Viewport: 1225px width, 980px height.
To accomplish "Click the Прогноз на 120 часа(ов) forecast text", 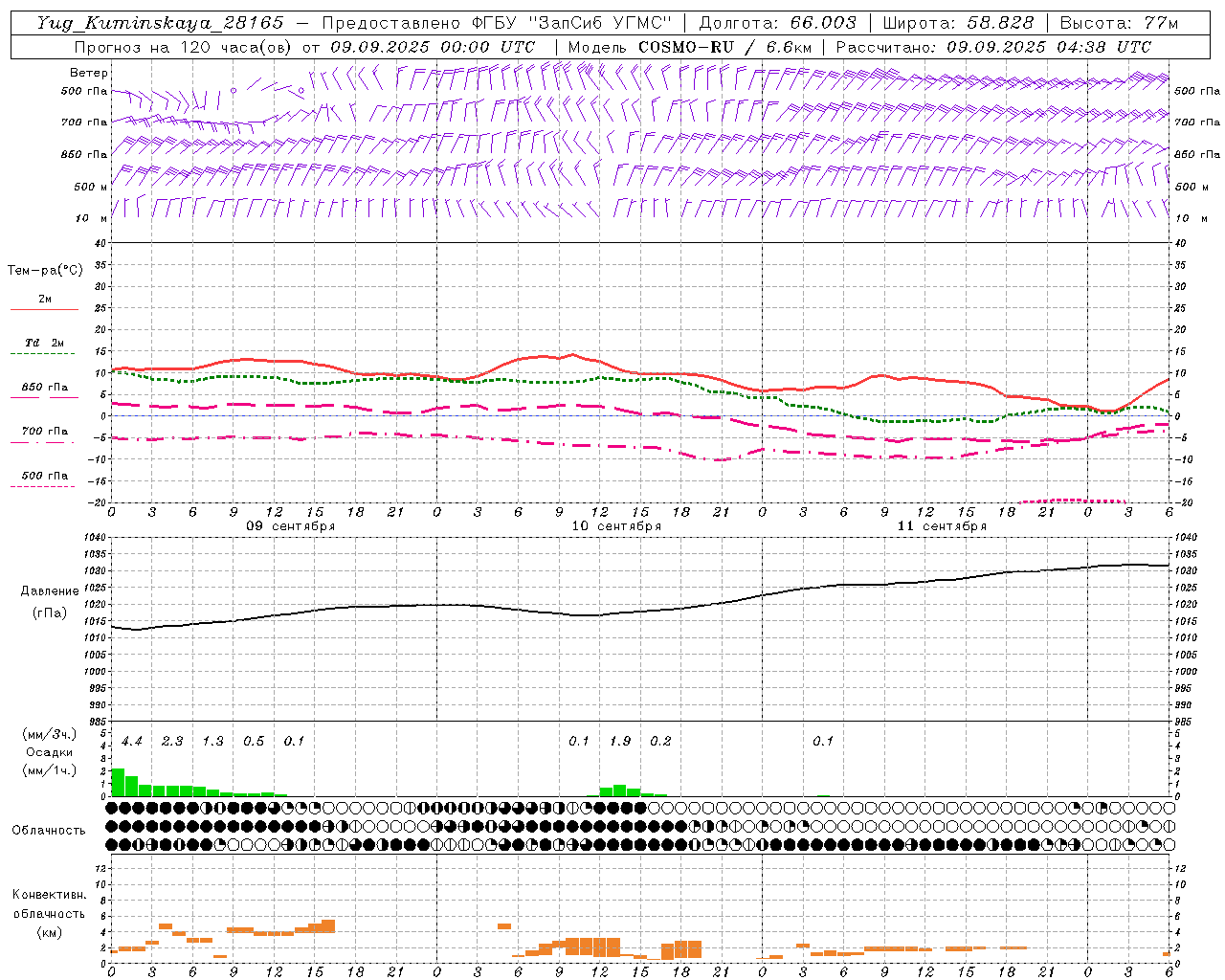I will 184,47.
